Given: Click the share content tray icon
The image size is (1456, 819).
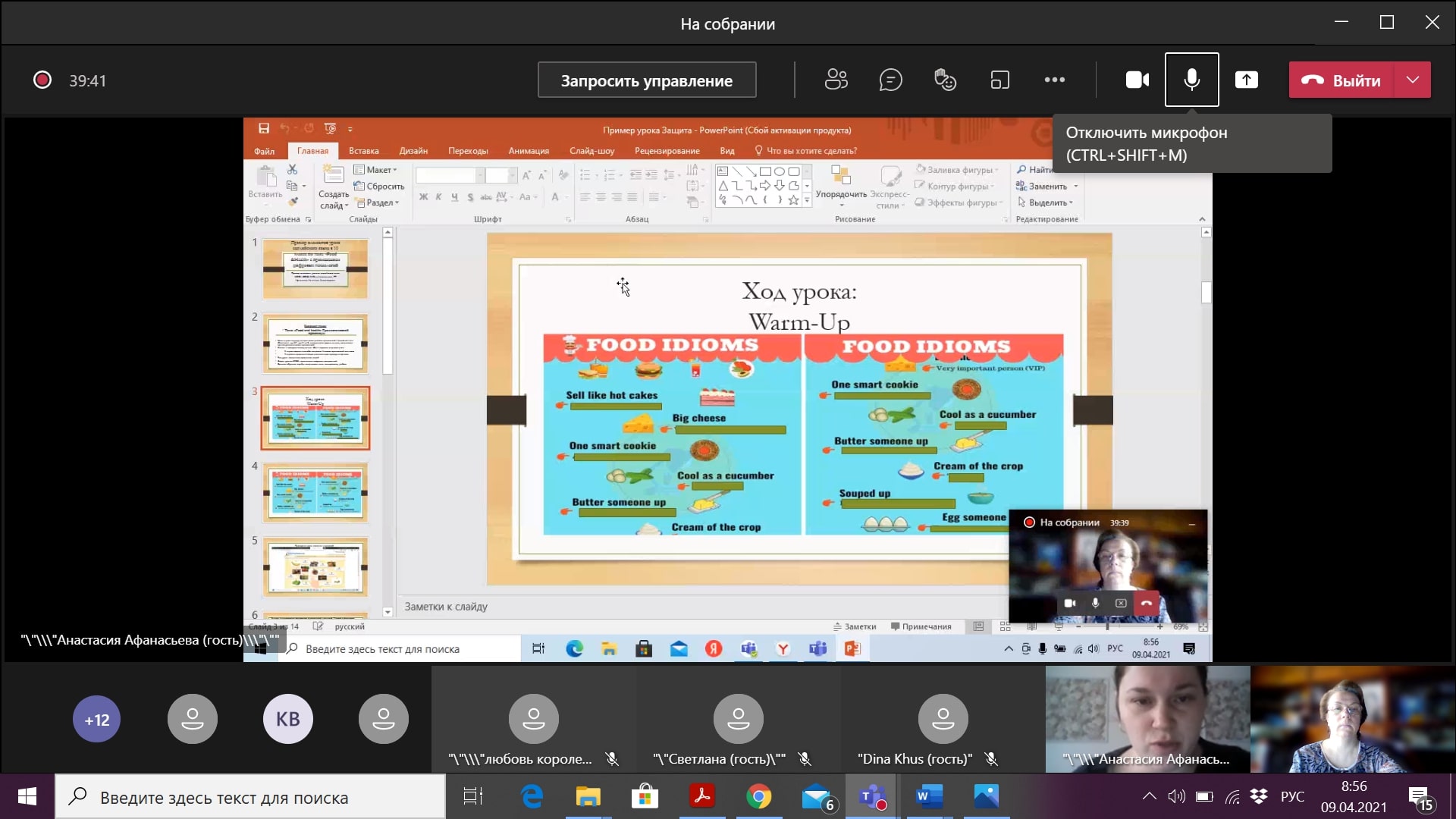Looking at the screenshot, I should [x=1246, y=80].
